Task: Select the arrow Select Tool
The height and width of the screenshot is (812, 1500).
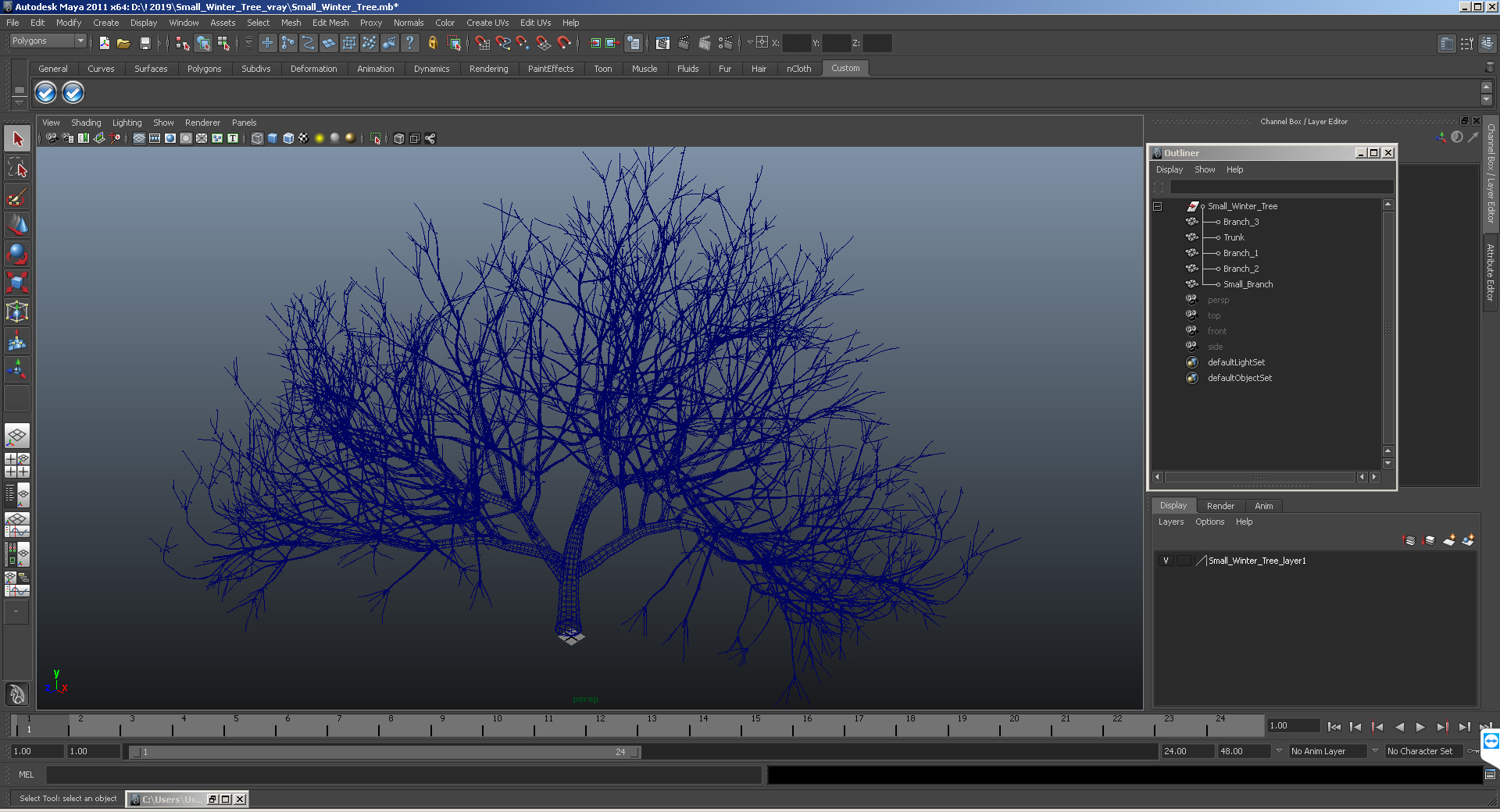Action: [17, 140]
